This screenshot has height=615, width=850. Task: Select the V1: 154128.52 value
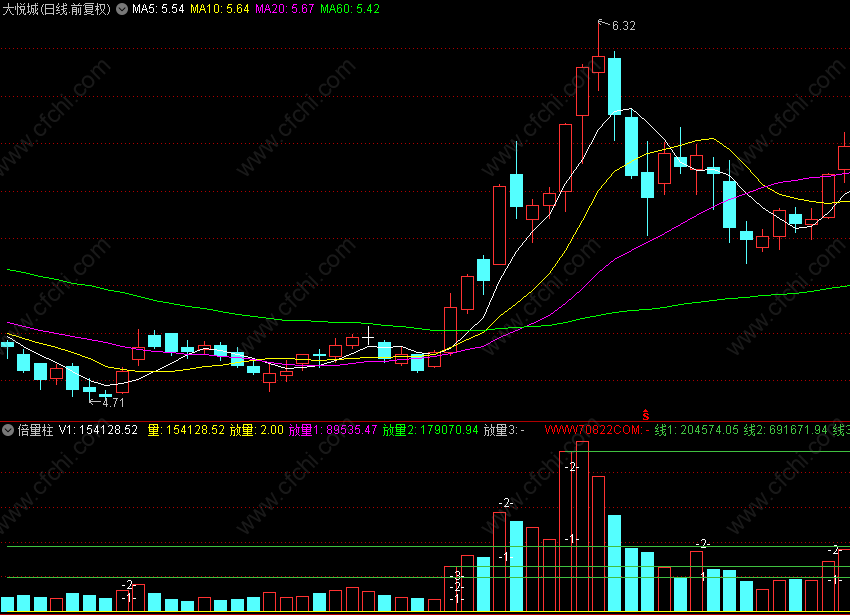click(98, 430)
